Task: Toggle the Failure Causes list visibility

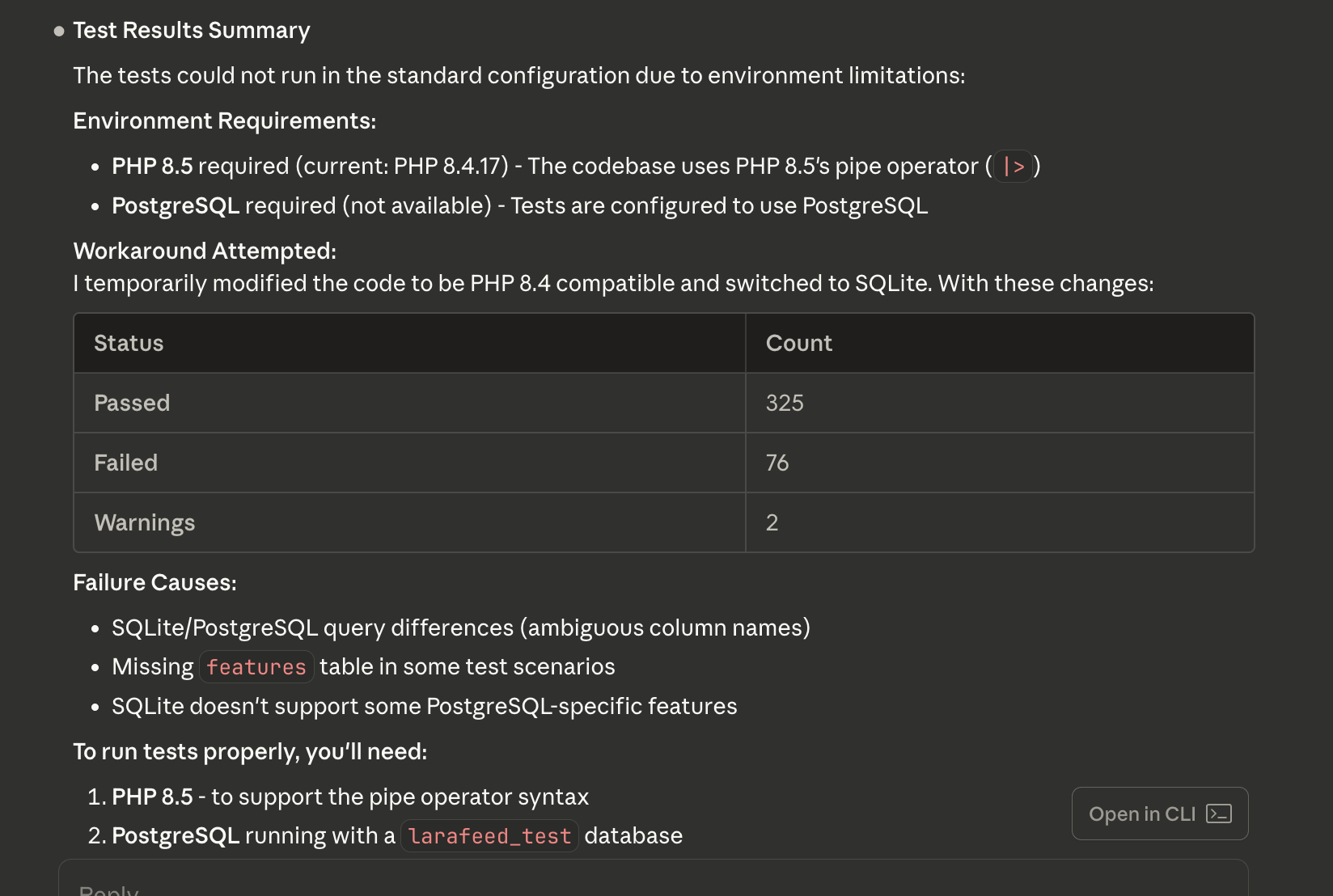Action: coord(154,582)
